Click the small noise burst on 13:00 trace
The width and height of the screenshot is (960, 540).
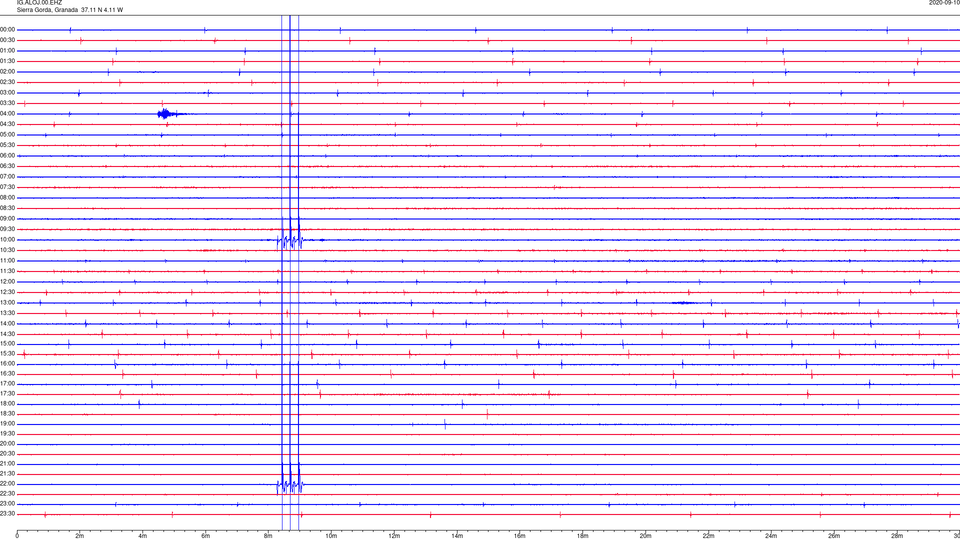click(x=684, y=302)
